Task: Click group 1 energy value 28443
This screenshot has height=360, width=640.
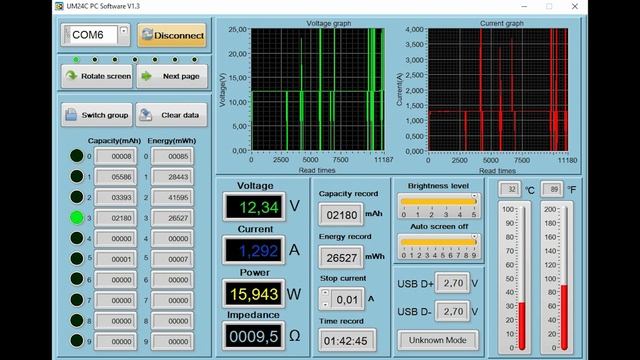Action: pos(172,177)
